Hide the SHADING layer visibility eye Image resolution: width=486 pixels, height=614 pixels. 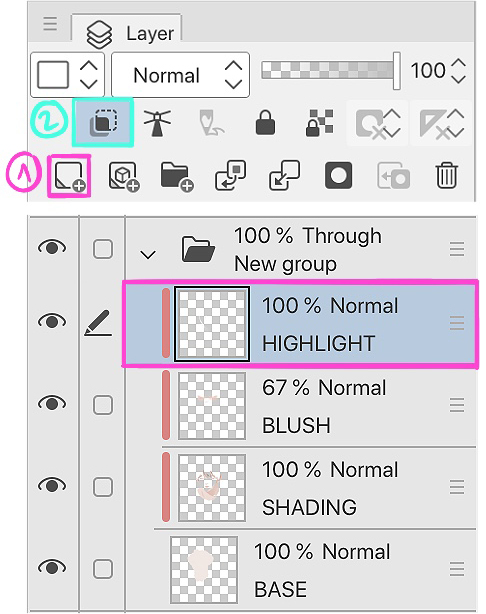pos(52,485)
